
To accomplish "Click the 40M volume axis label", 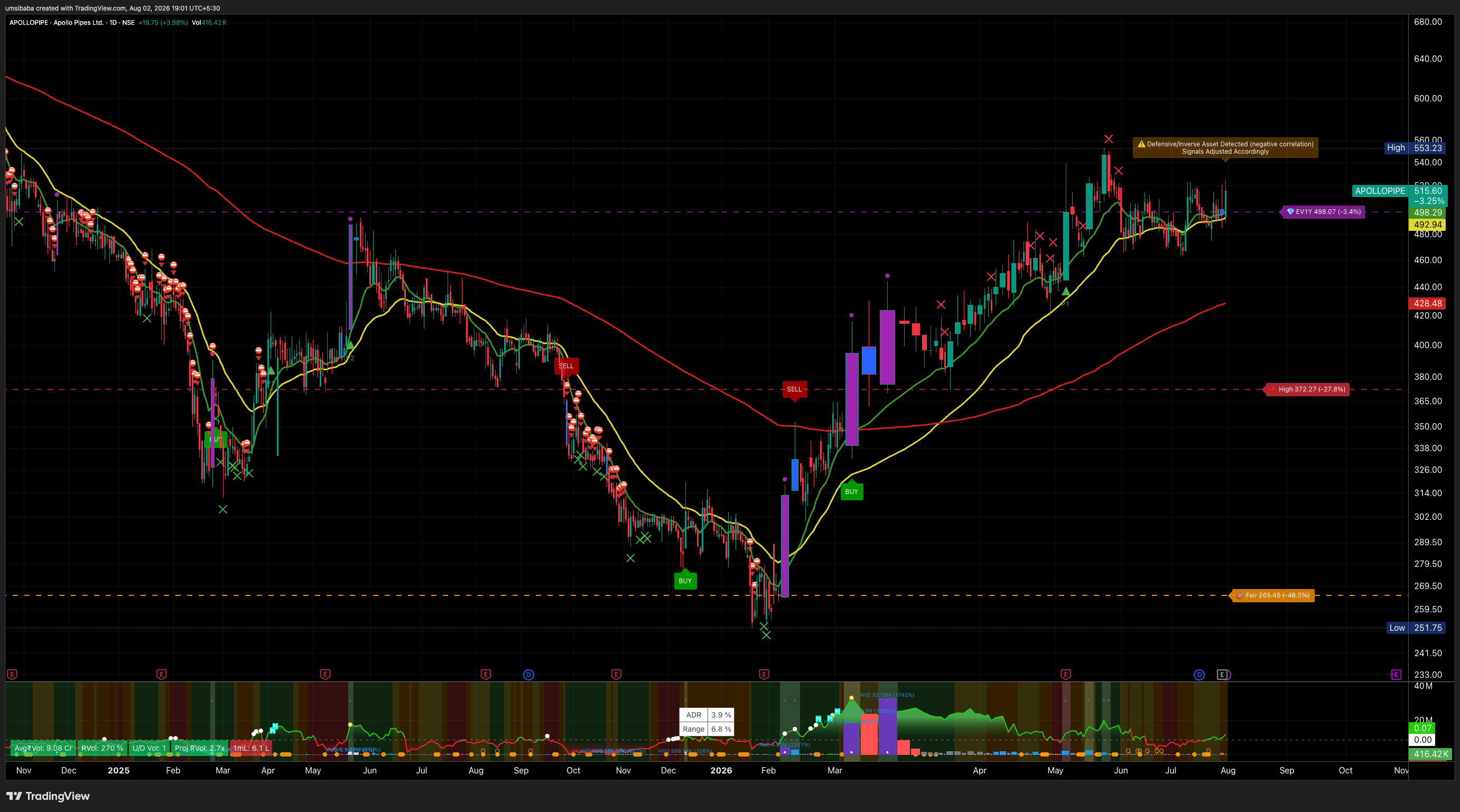I will 1423,686.
